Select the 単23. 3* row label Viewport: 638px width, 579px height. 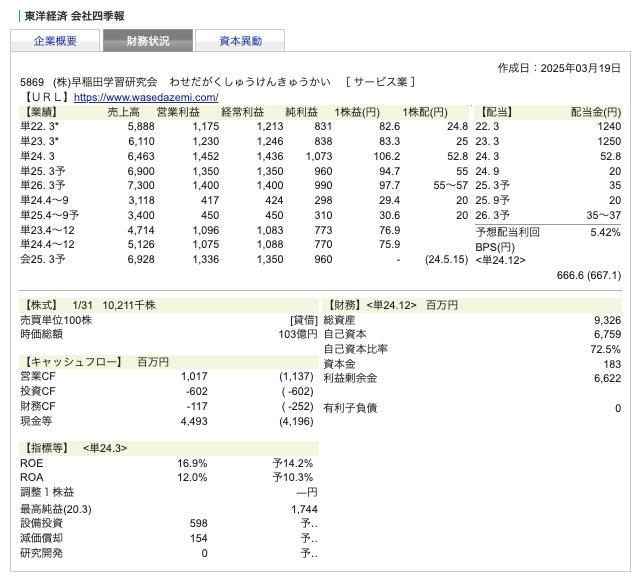pos(39,141)
